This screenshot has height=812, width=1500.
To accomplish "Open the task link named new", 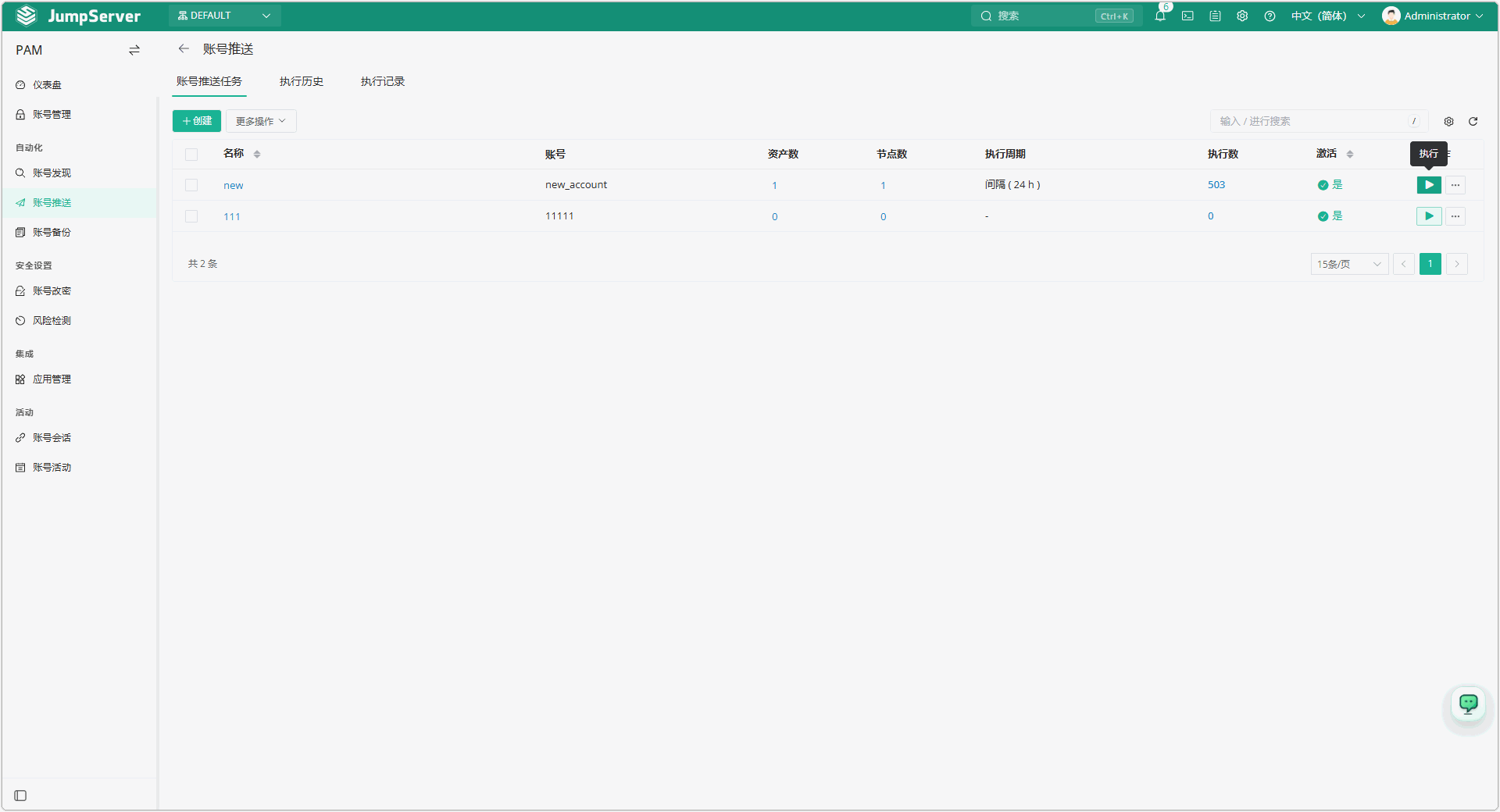I will 234,185.
